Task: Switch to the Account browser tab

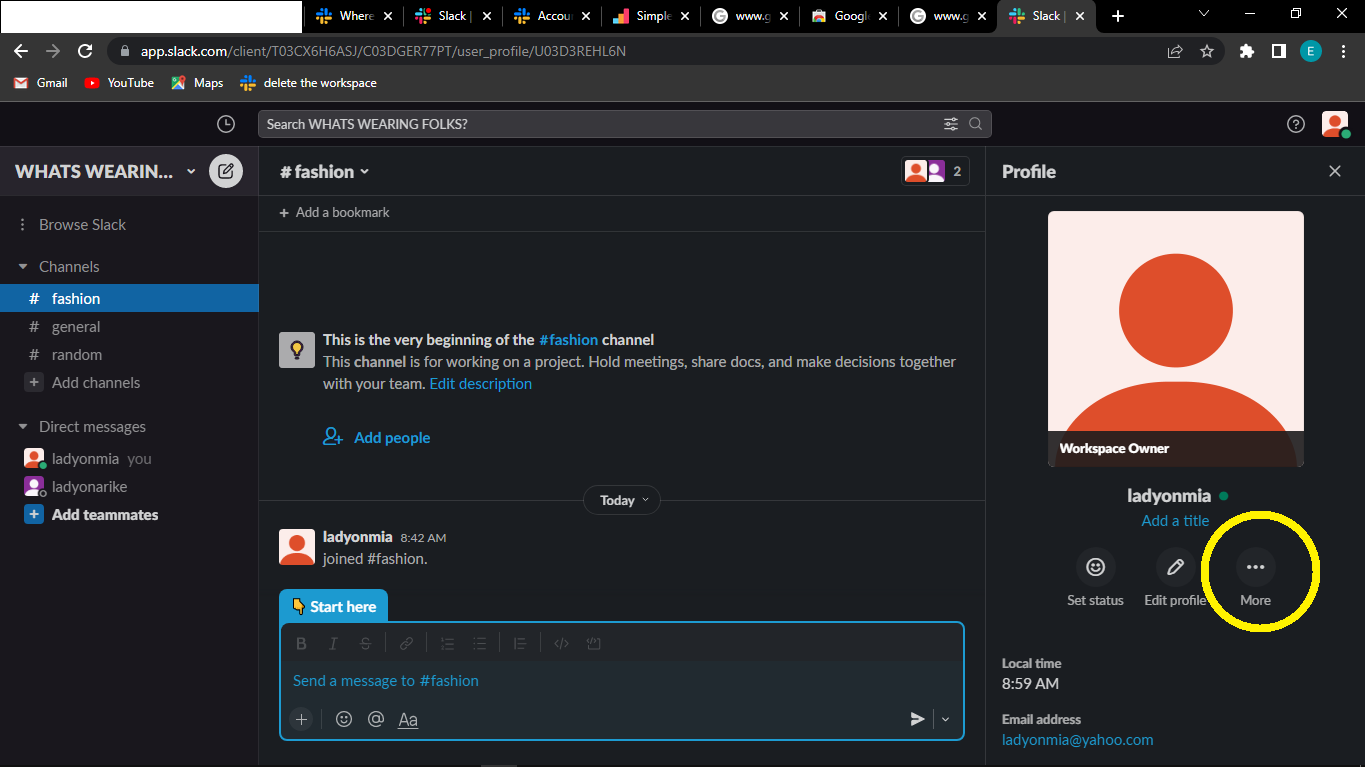Action: tap(552, 16)
